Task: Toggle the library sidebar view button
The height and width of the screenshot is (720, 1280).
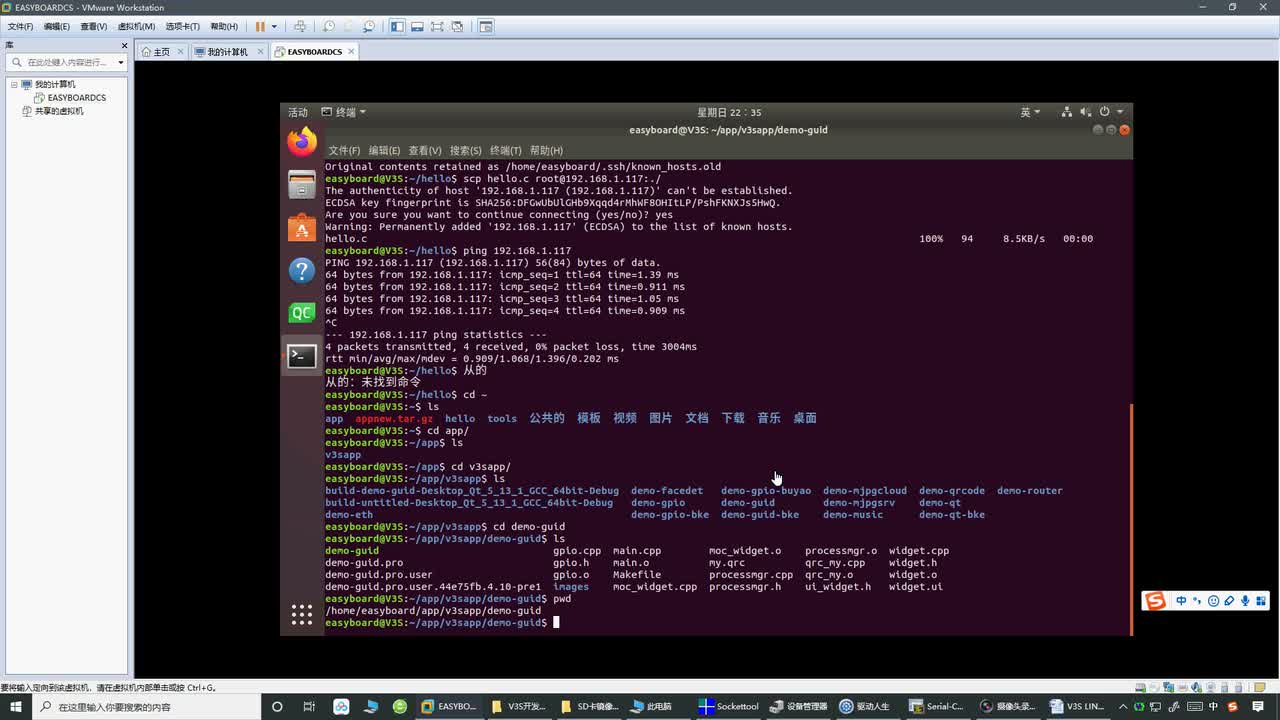Action: (397, 27)
